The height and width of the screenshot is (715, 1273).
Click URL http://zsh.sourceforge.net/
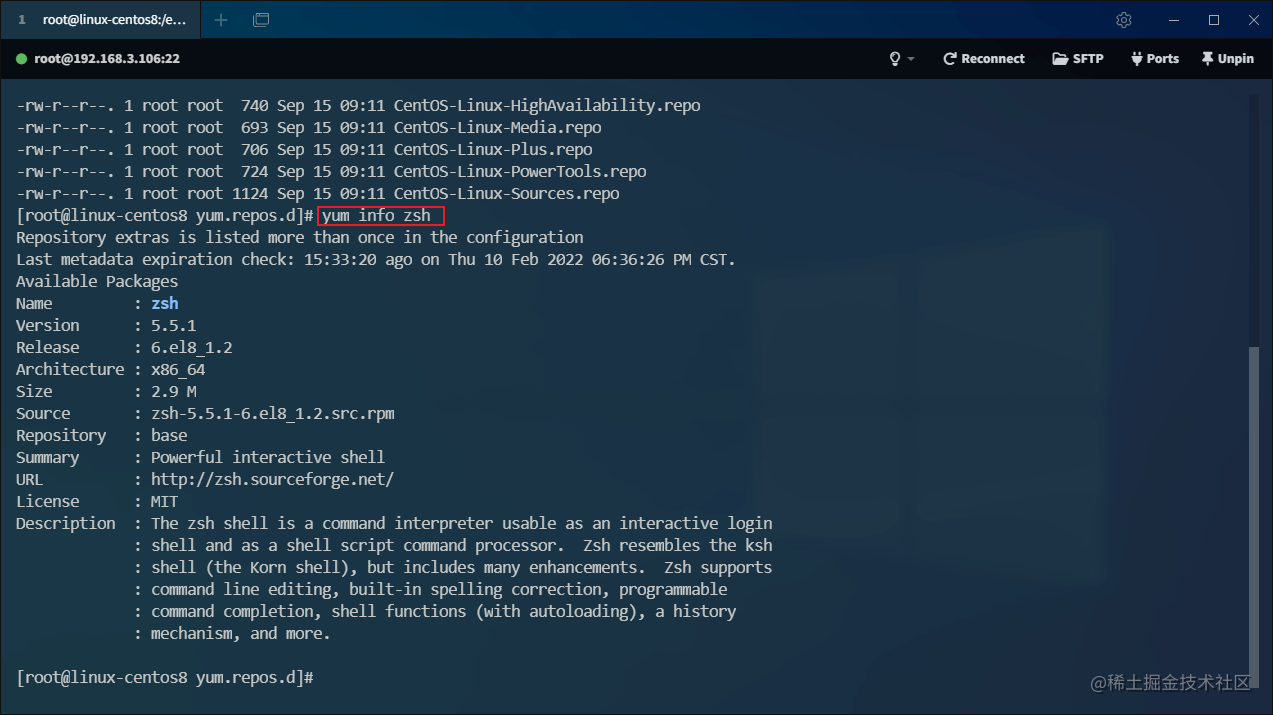[x=272, y=480]
